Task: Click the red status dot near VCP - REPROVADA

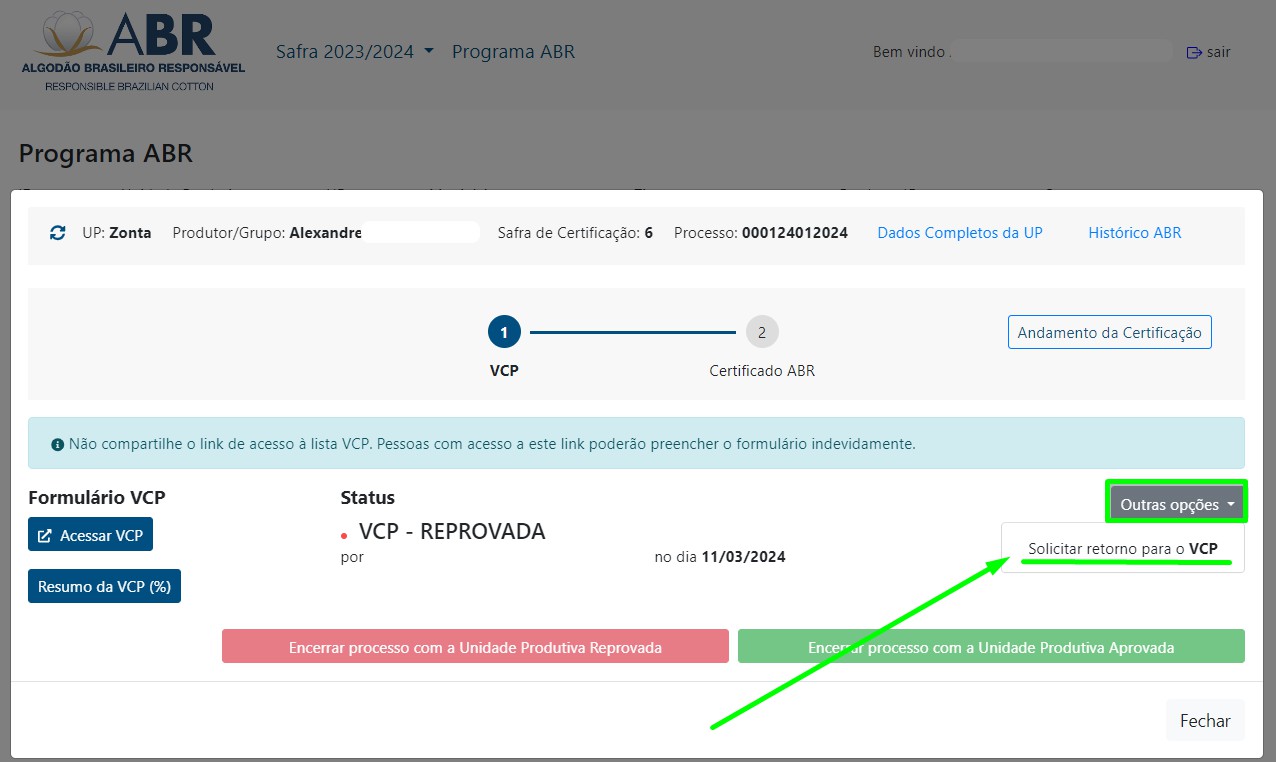Action: point(344,536)
